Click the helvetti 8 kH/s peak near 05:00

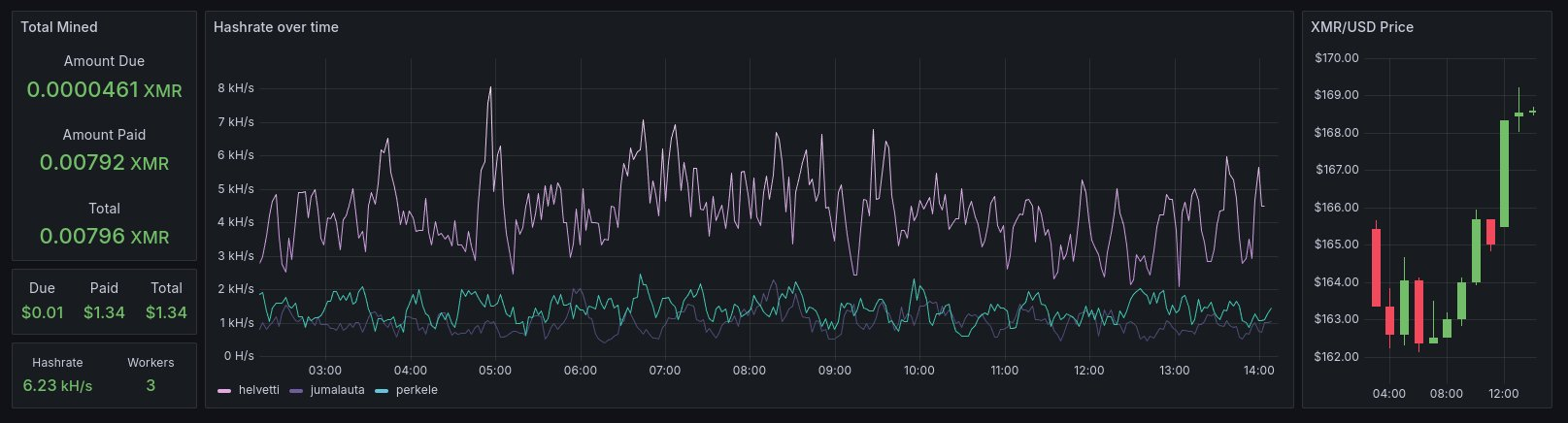click(490, 87)
